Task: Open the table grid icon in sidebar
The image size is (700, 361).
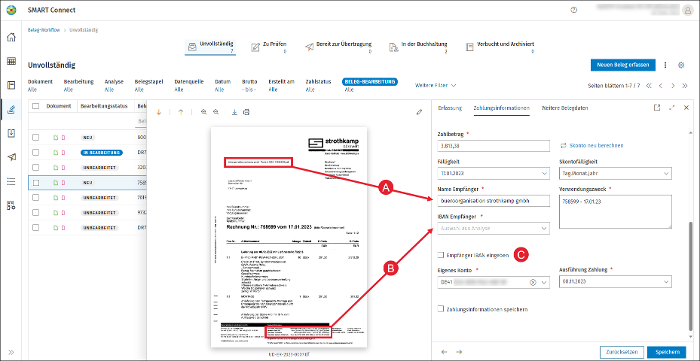Action: tap(12, 61)
